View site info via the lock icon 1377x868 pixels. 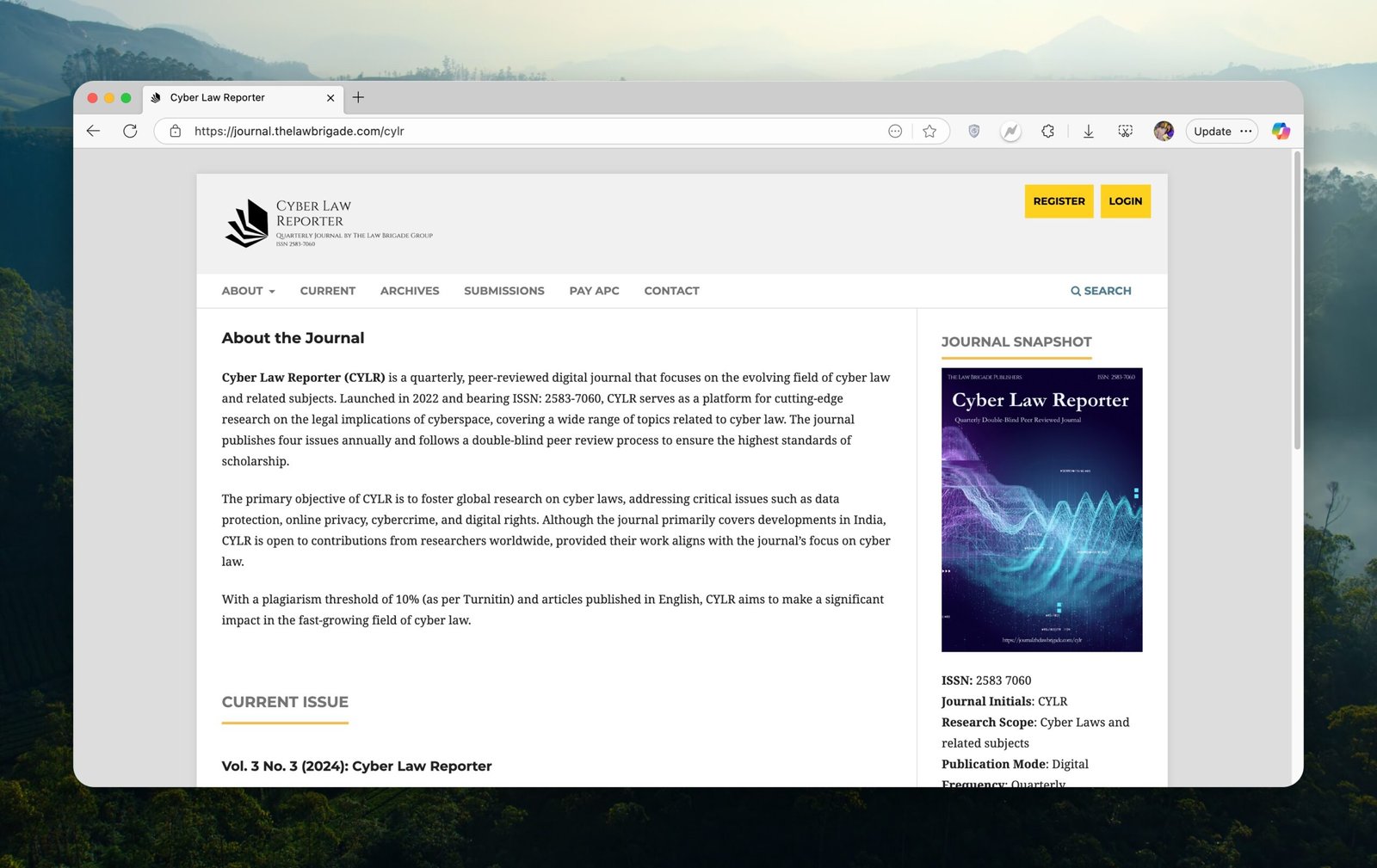pyautogui.click(x=176, y=131)
